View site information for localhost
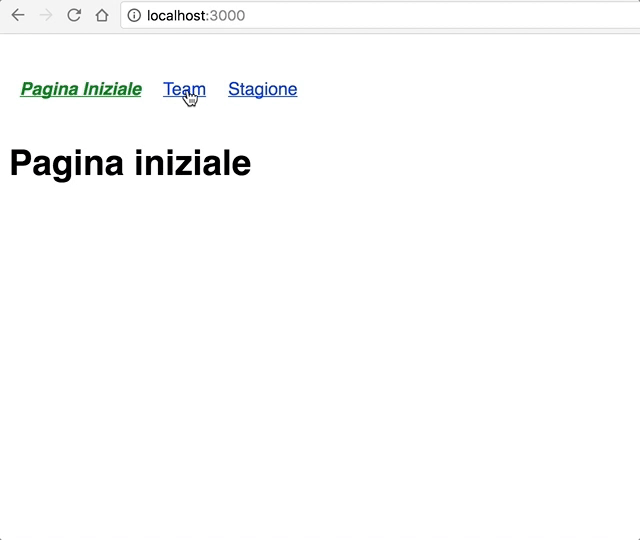640x540 pixels. click(134, 15)
